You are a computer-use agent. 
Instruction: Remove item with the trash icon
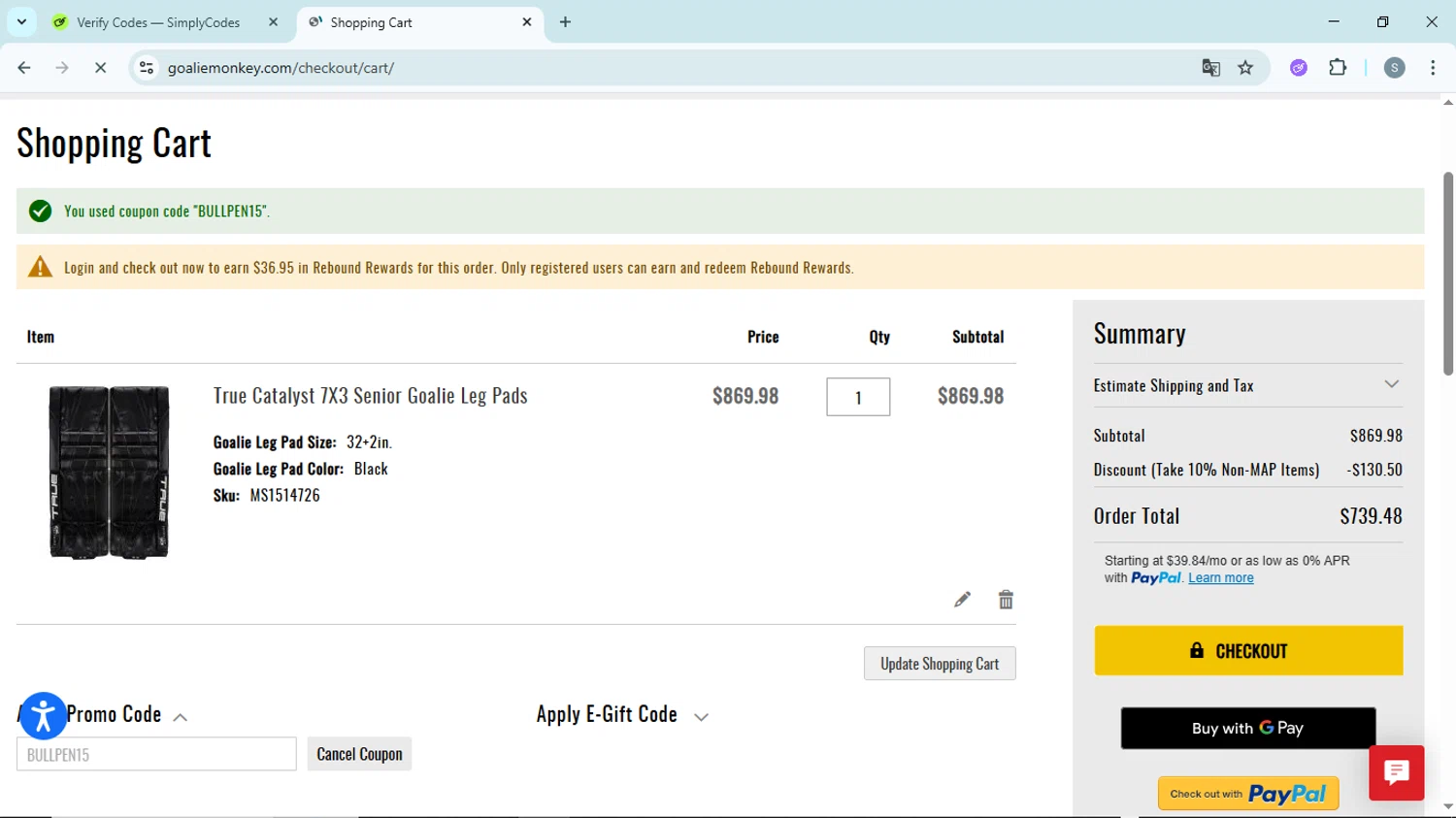[x=1006, y=600]
